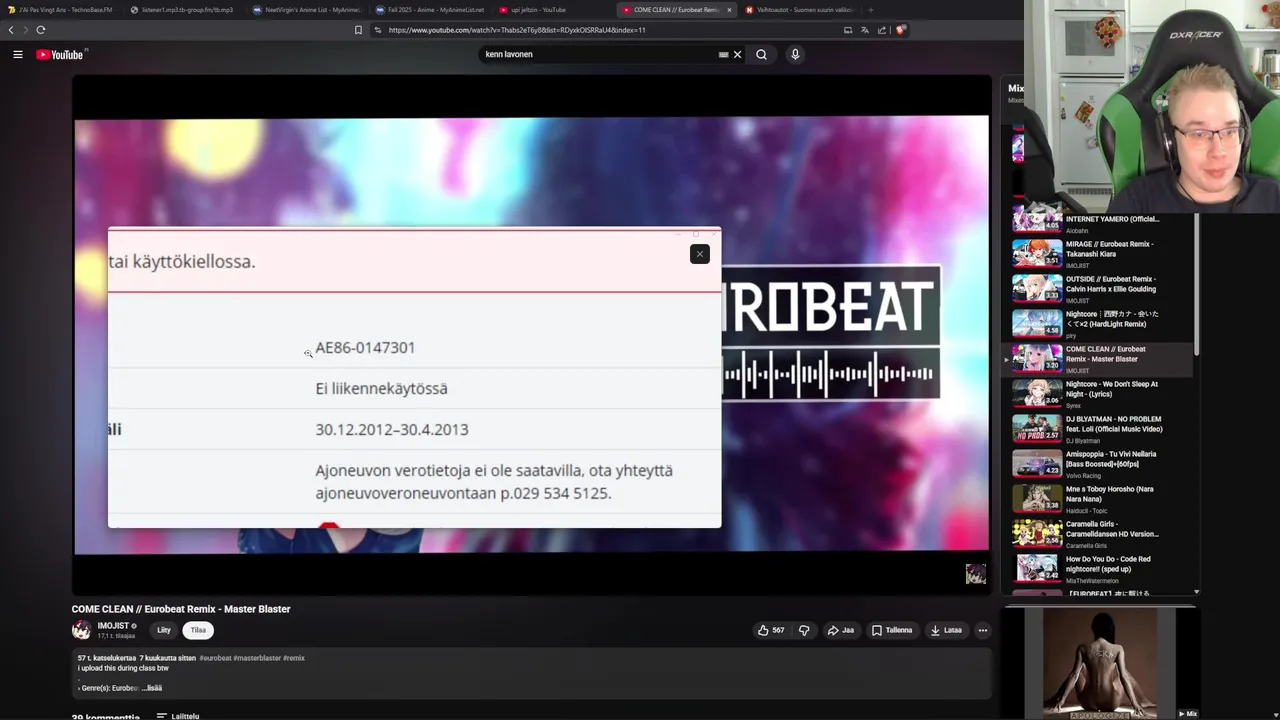Screen dimensions: 1280x720
Task: Click the #masterblaster hashtag link
Action: pyautogui.click(x=257, y=658)
